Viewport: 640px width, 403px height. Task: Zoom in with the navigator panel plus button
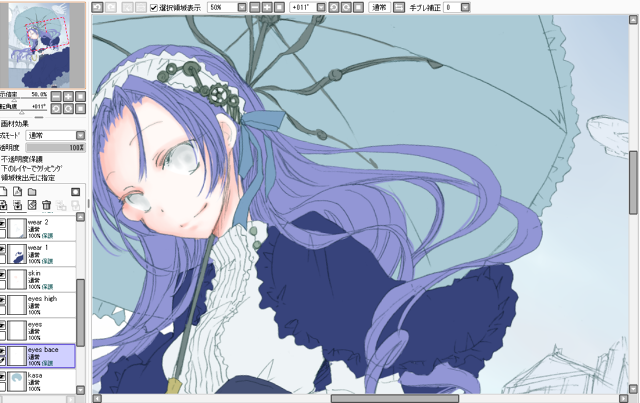[69, 96]
